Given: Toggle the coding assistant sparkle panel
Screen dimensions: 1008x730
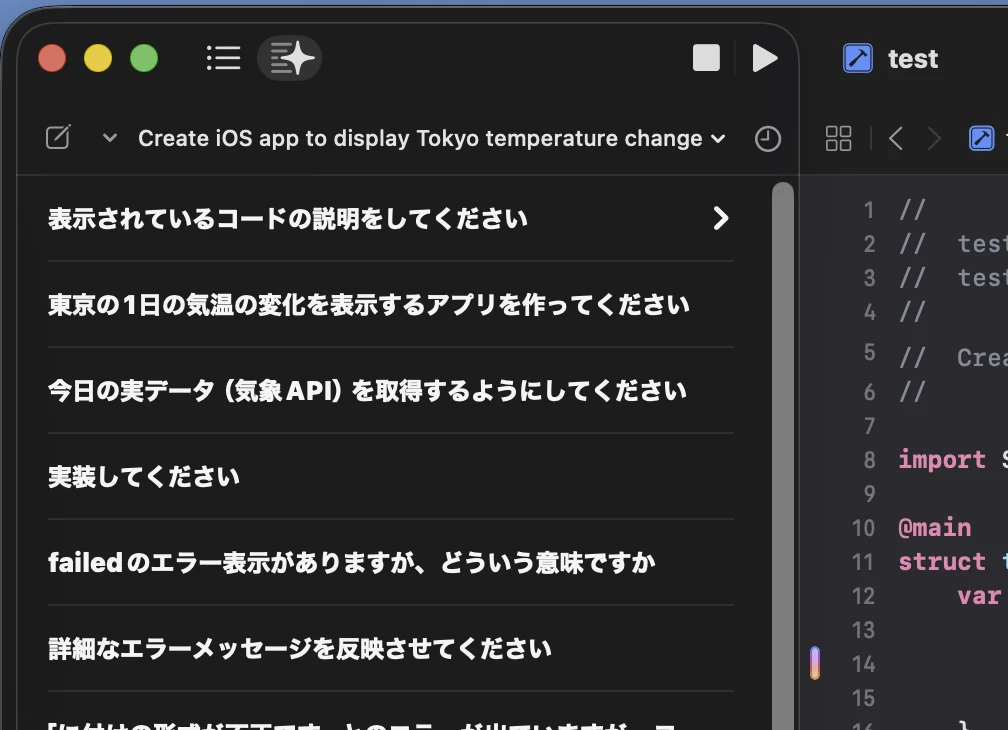Looking at the screenshot, I should coord(290,58).
